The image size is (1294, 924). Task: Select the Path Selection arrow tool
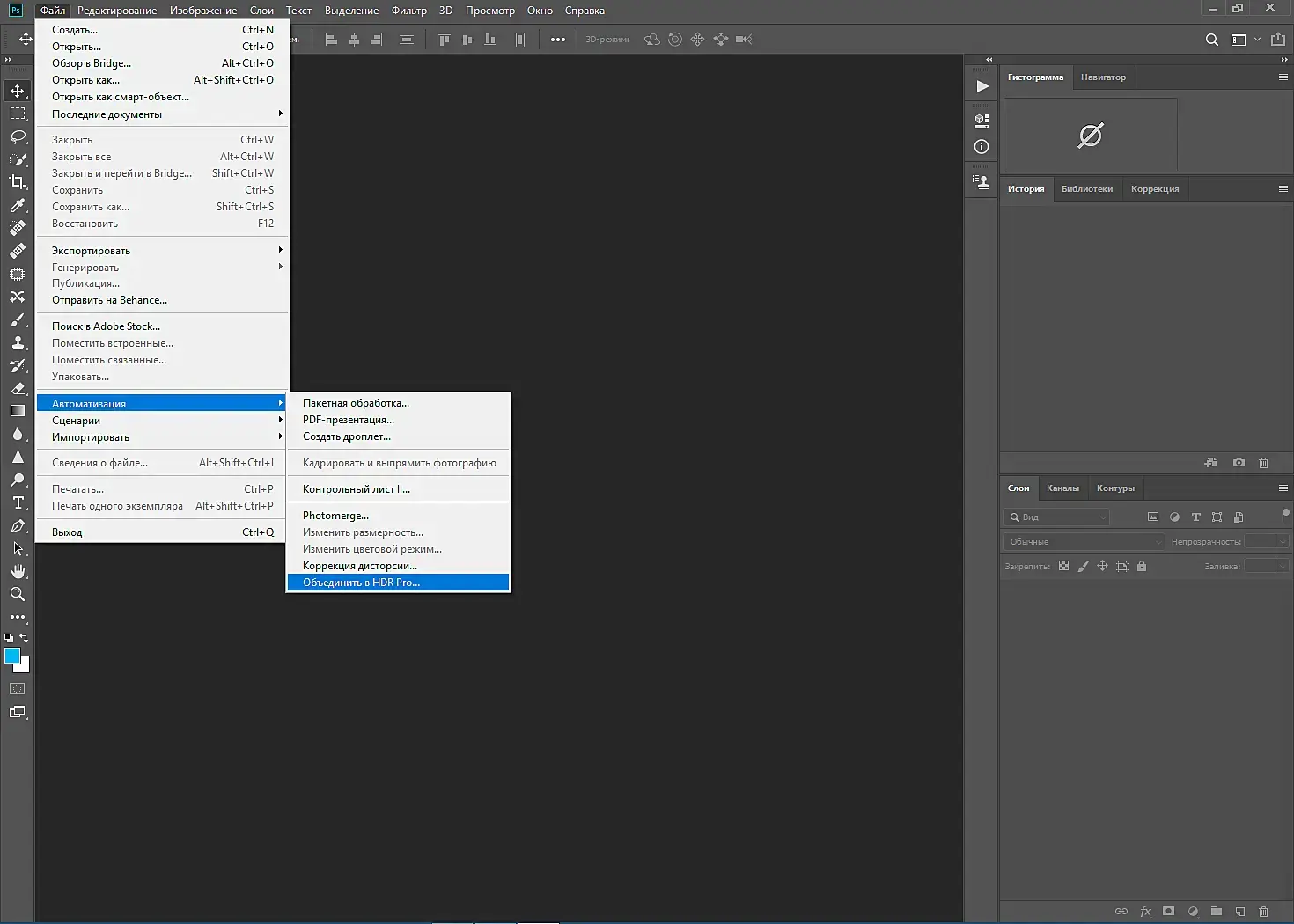[18, 548]
